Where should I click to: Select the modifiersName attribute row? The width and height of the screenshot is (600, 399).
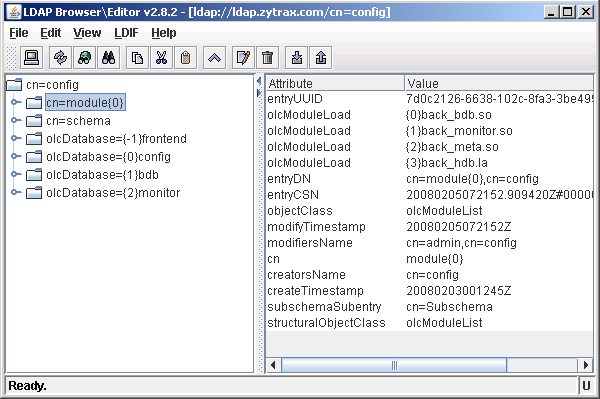tap(430, 243)
